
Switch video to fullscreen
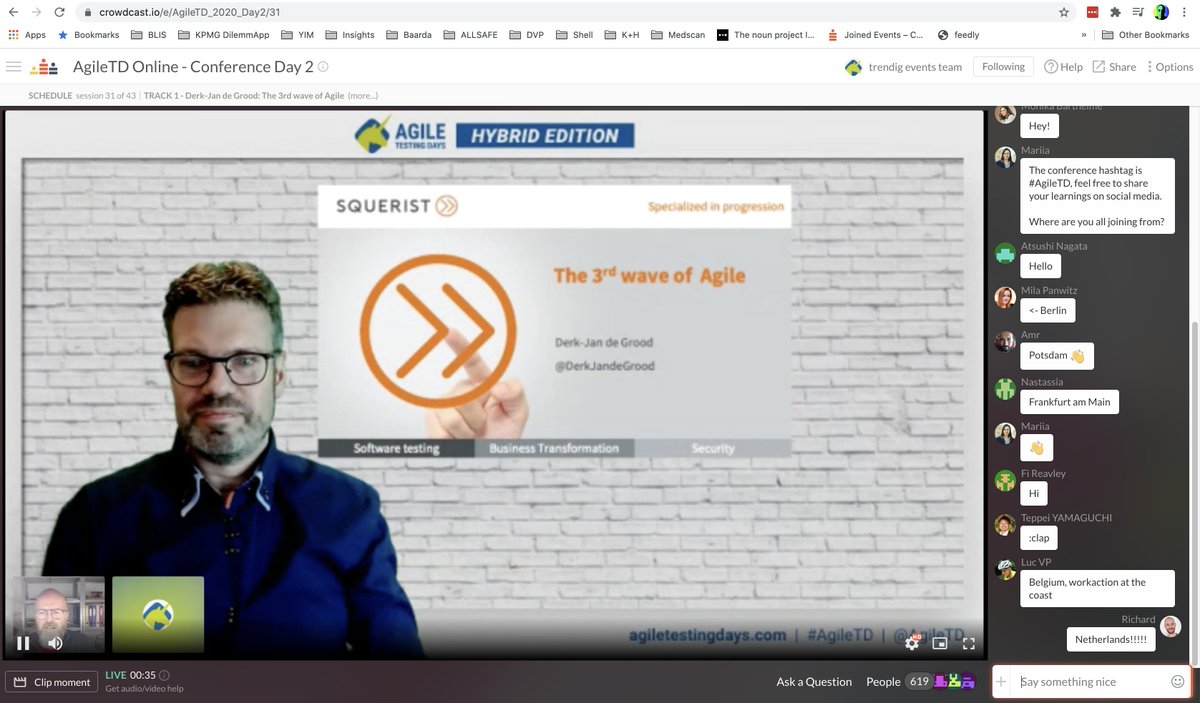[x=968, y=643]
